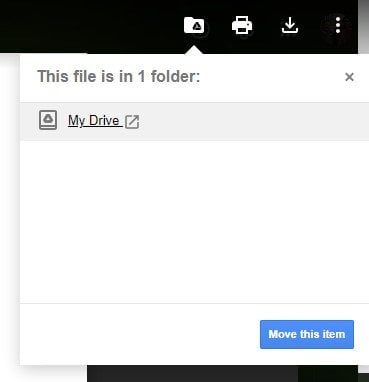
Task: Close the folder location popup with X
Action: point(349,77)
